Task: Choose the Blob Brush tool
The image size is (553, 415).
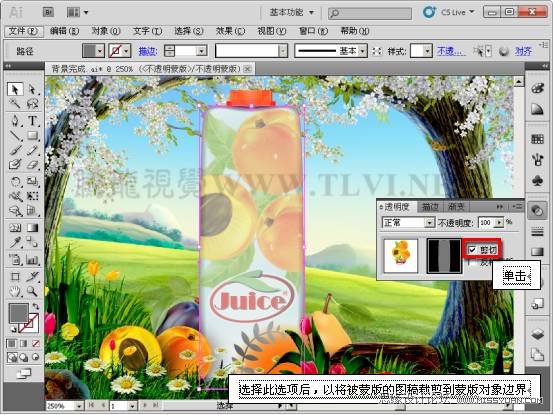Action: [15, 165]
